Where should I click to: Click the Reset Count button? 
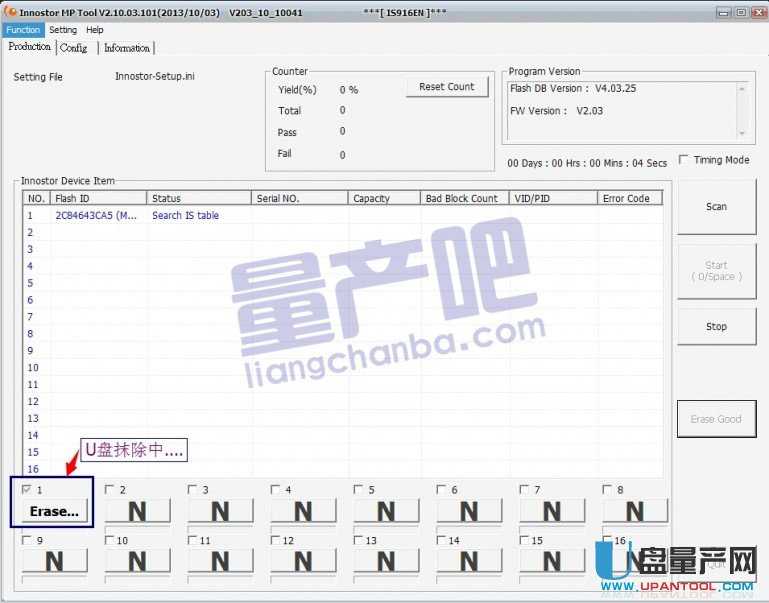click(x=446, y=87)
